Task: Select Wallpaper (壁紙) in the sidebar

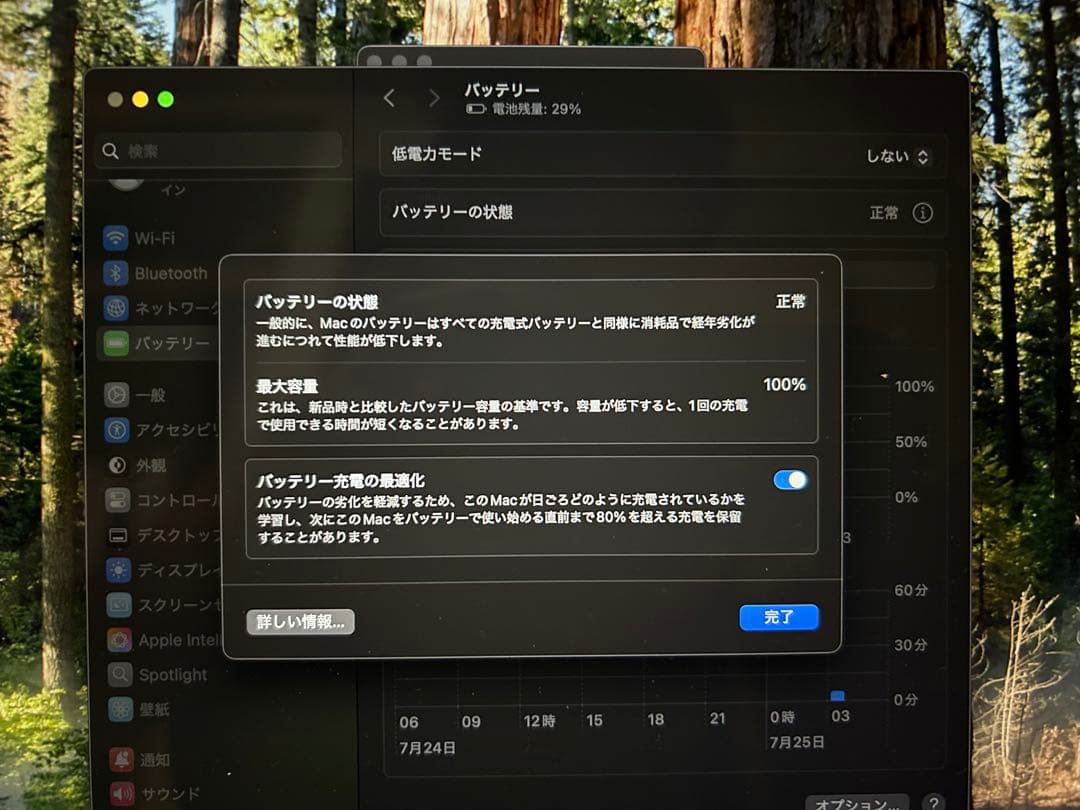Action: [154, 709]
